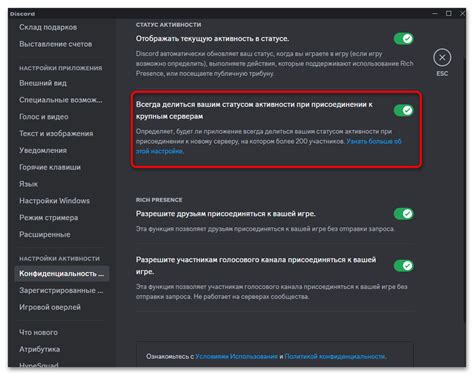Viewport: 474px width, 375px height.
Task: Open Склад подарков settings section
Action: [48, 27]
